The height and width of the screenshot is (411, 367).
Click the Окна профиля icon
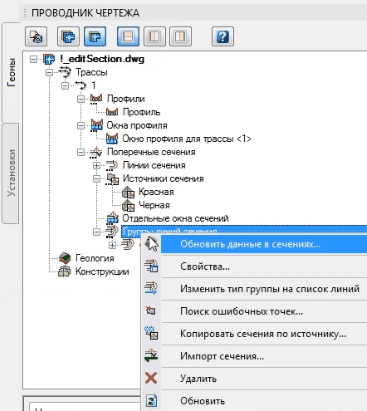coord(97,125)
